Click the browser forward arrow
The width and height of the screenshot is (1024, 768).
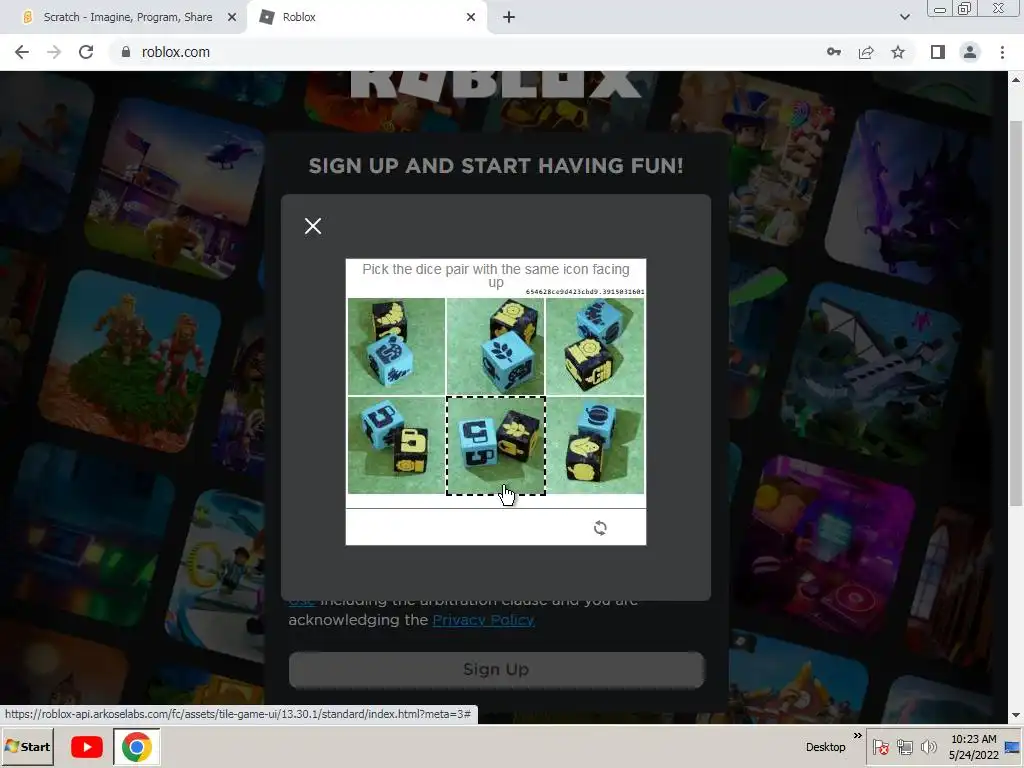54,52
